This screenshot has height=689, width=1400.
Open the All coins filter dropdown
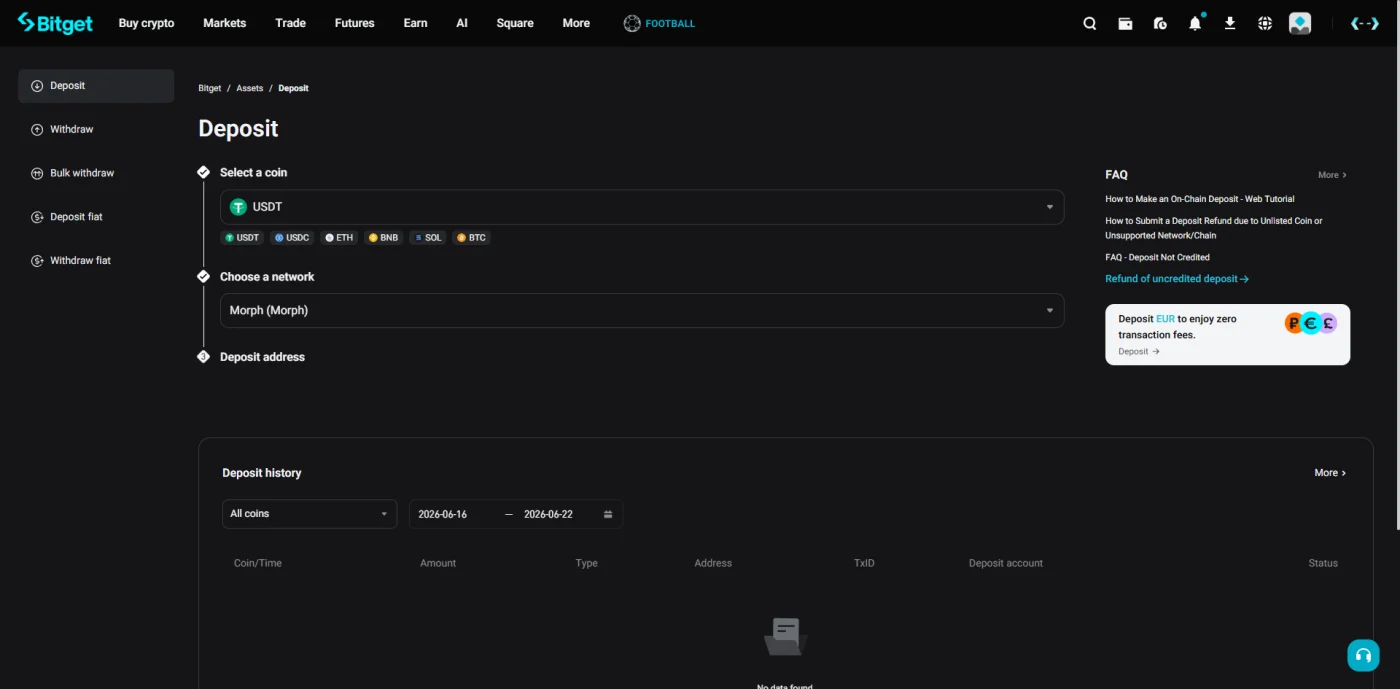point(309,514)
